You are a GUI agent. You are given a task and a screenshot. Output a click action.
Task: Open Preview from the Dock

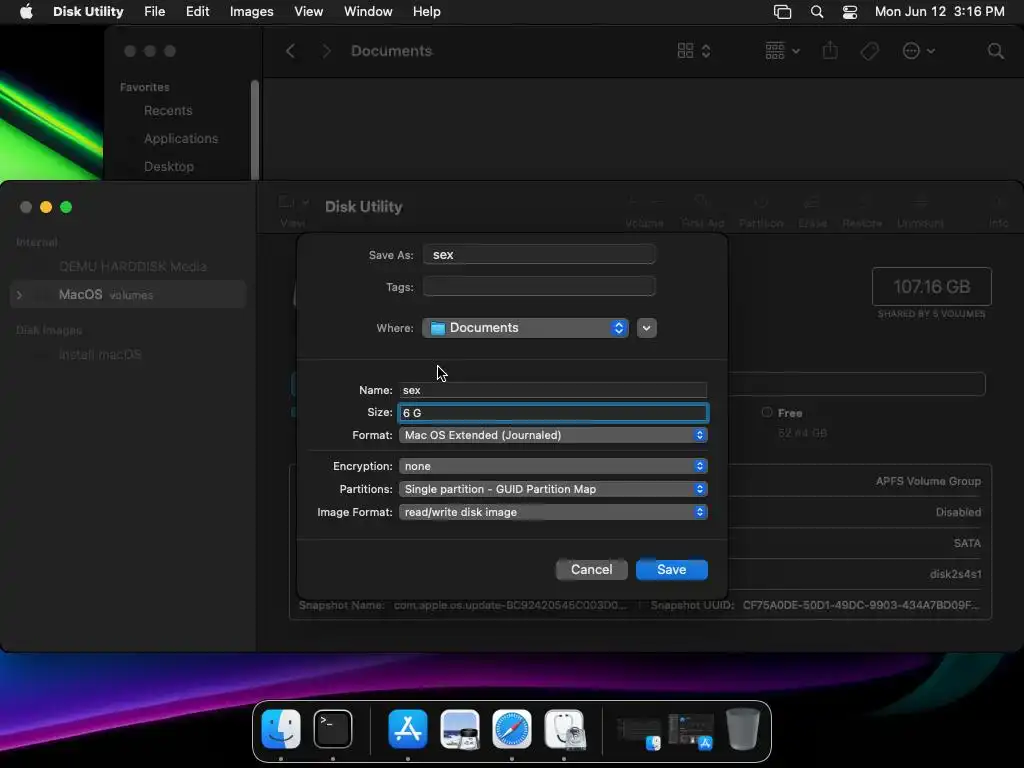pos(460,729)
